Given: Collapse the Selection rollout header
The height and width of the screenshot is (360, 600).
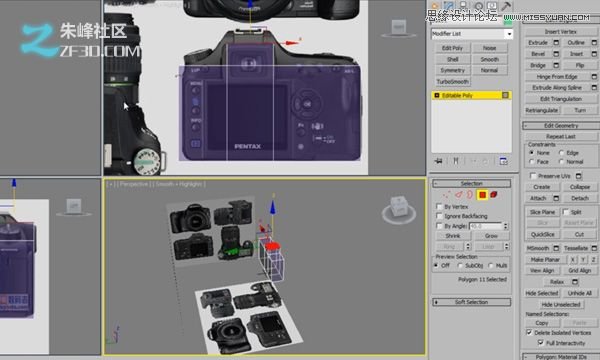Looking at the screenshot, I should click(471, 184).
